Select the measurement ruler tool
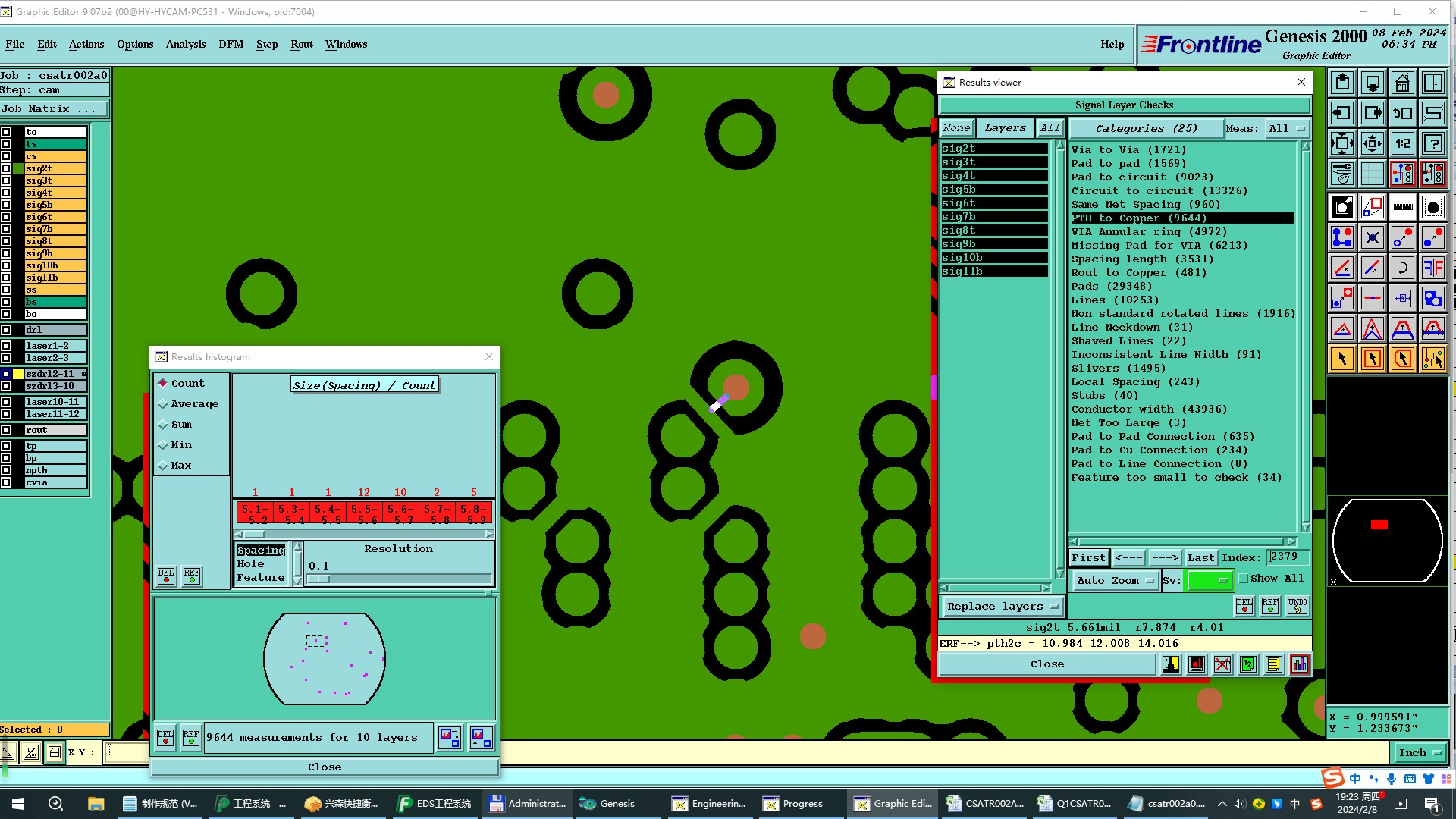Image resolution: width=1456 pixels, height=819 pixels. [x=1402, y=207]
